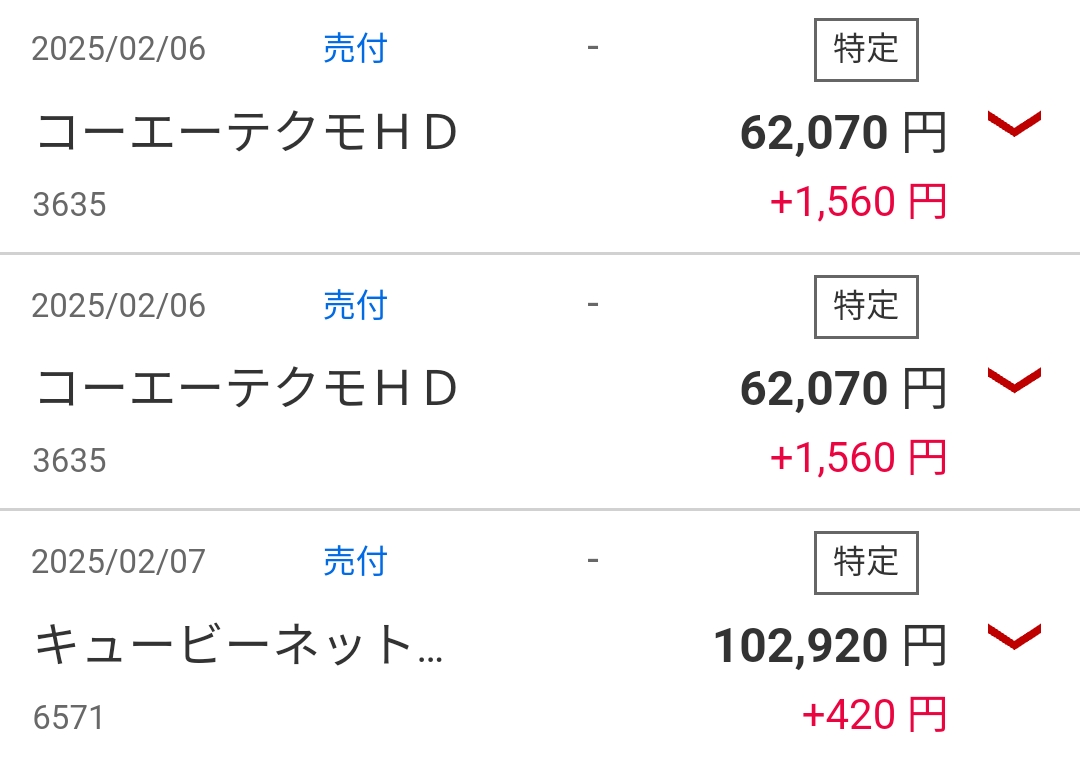
Task: Tap stock code 3635 in the topmost row
Action: [x=70, y=205]
